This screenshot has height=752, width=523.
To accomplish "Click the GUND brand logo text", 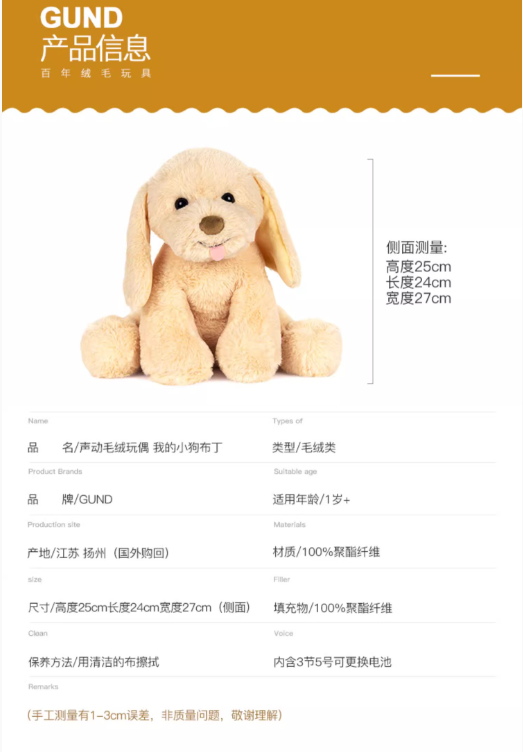I will click(x=81, y=18).
